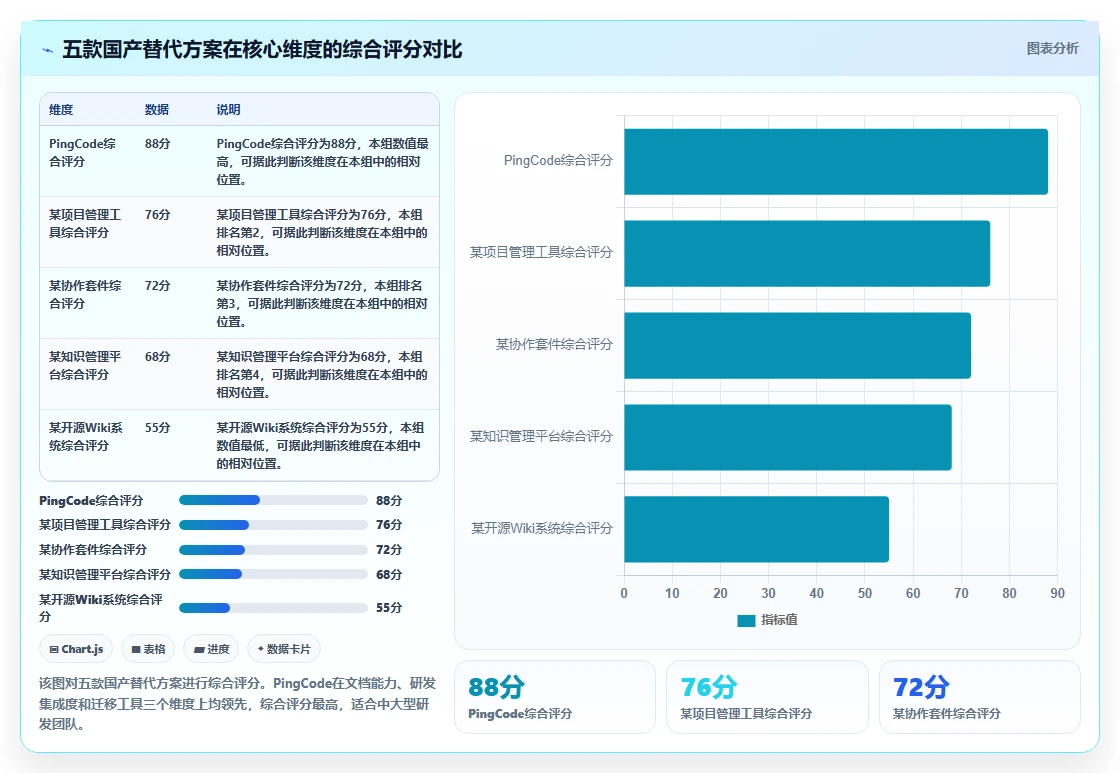1120x773 pixels.
Task: Click the 指标值 legend label
Action: [x=779, y=620]
